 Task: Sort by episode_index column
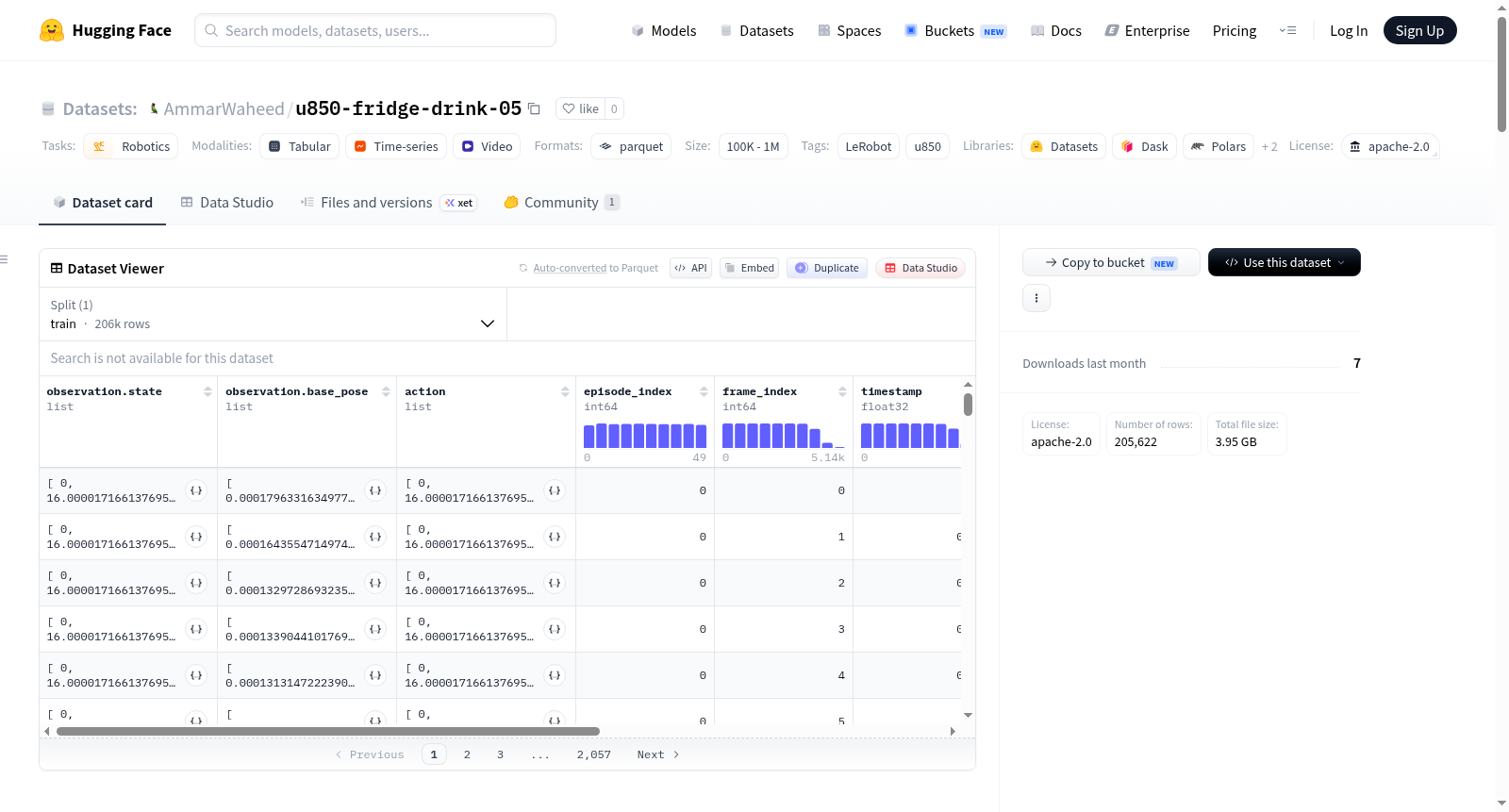click(x=704, y=391)
